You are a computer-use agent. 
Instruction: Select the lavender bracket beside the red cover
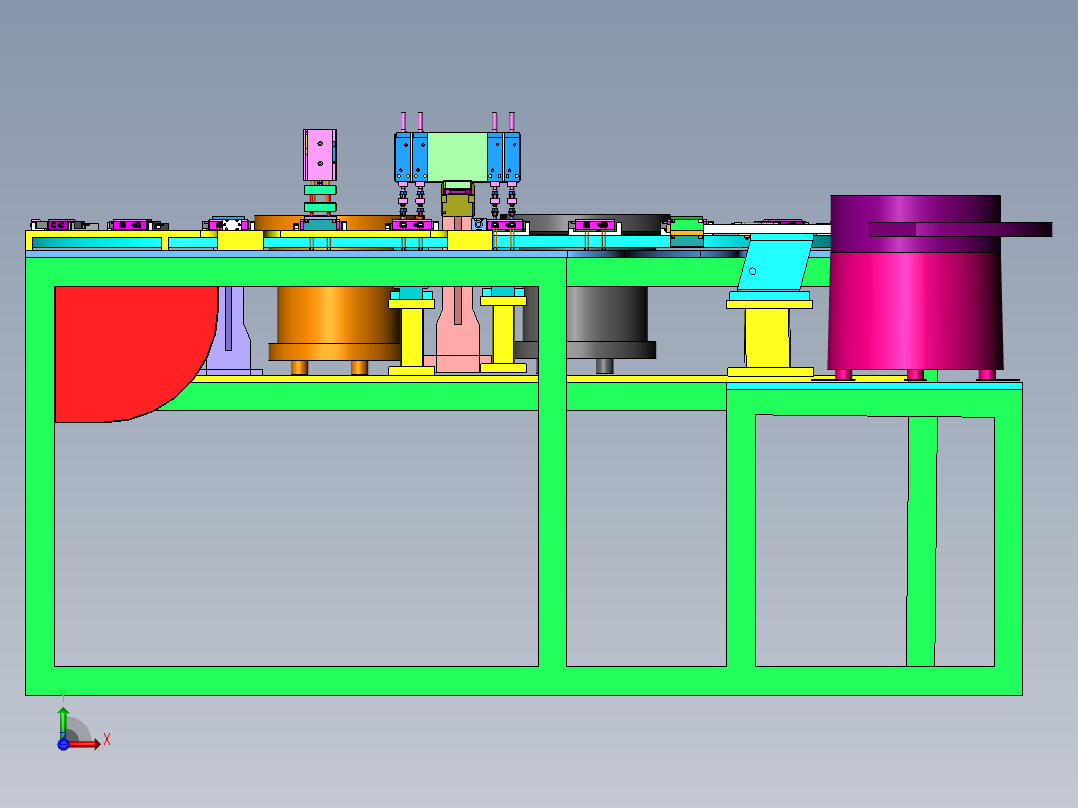click(x=234, y=330)
